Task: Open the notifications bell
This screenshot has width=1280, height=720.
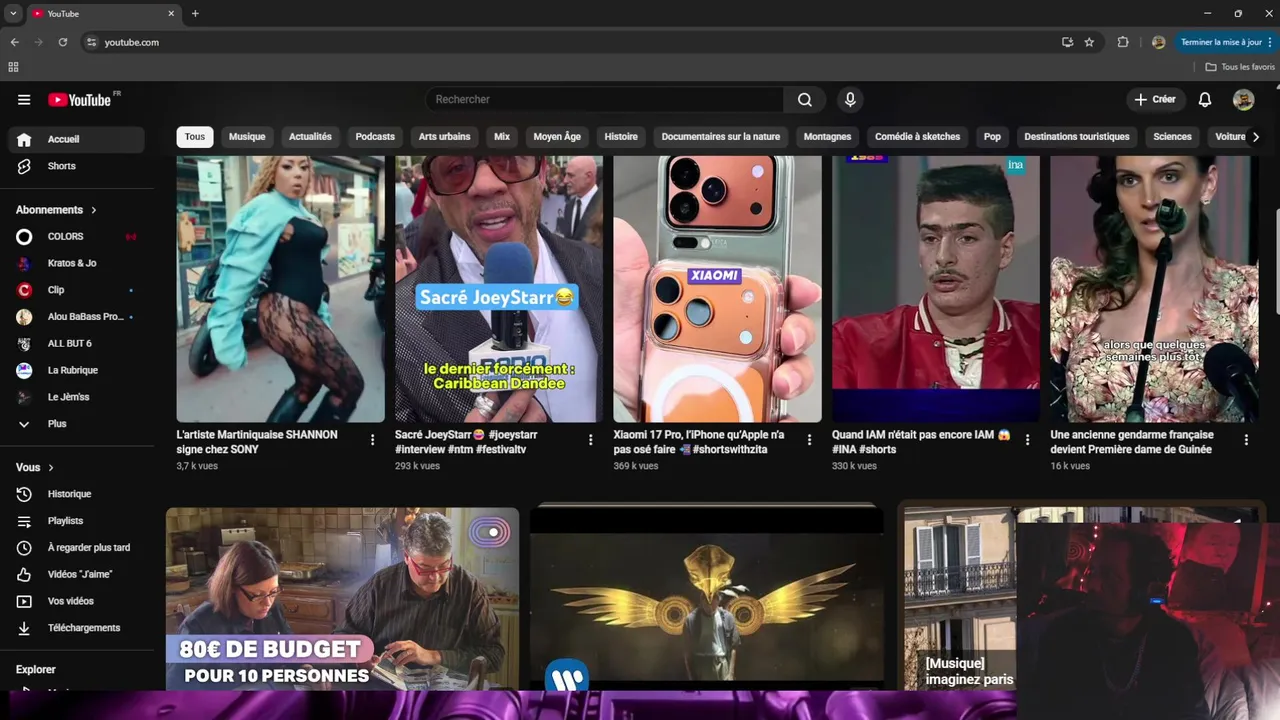Action: click(x=1205, y=100)
